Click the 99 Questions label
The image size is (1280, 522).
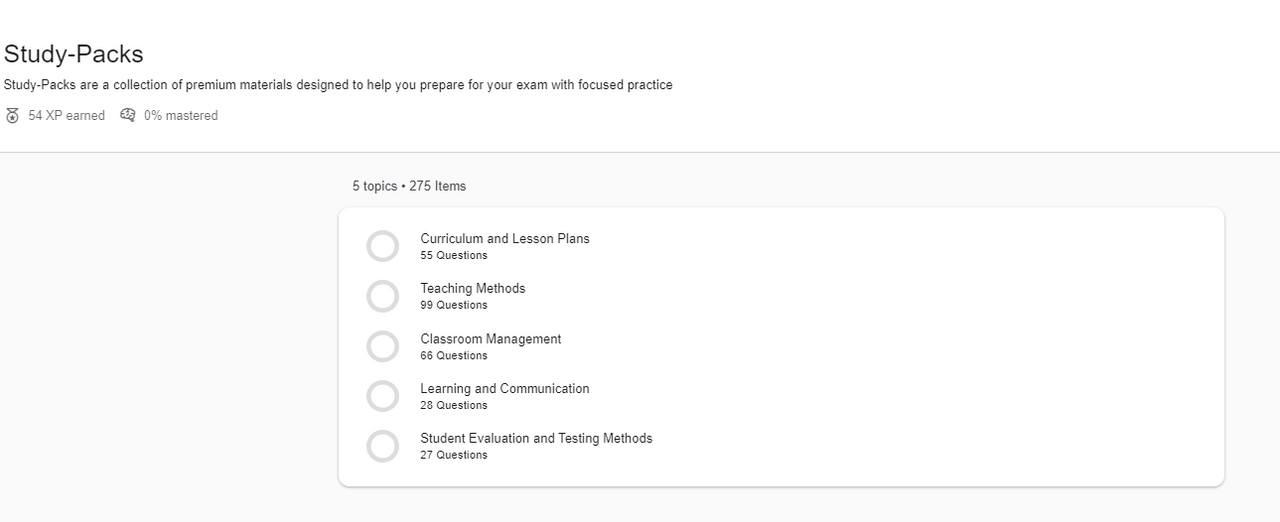tap(454, 306)
